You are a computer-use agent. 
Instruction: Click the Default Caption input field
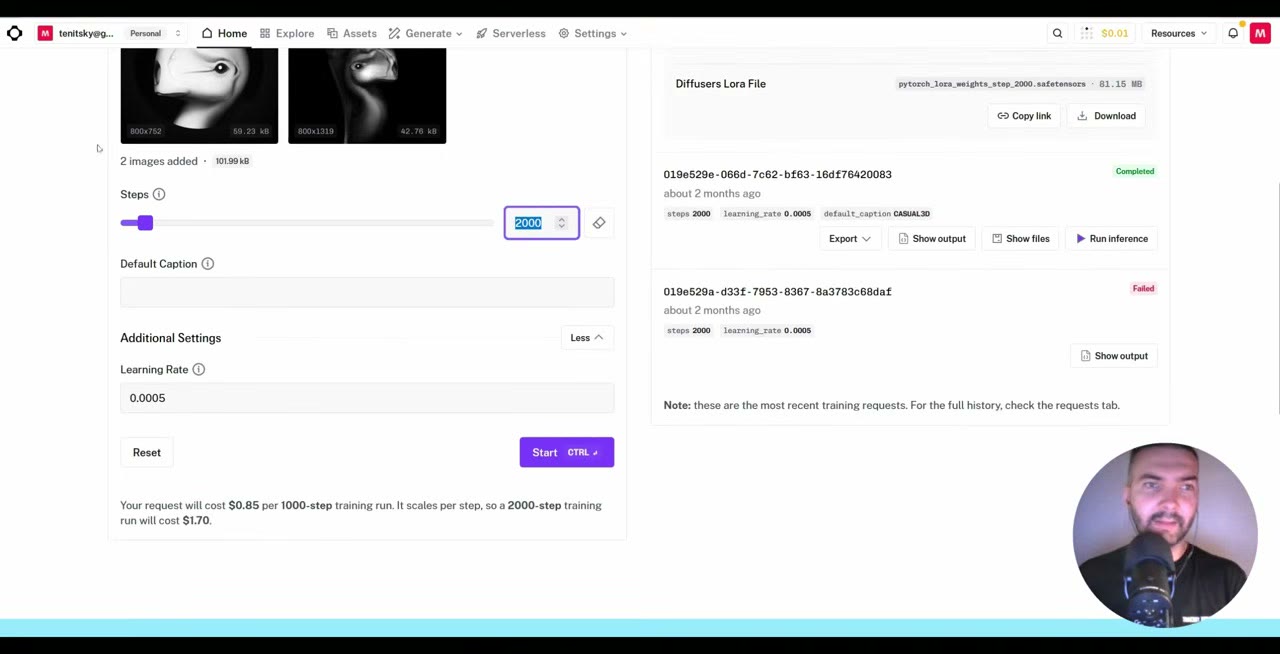[x=367, y=292]
